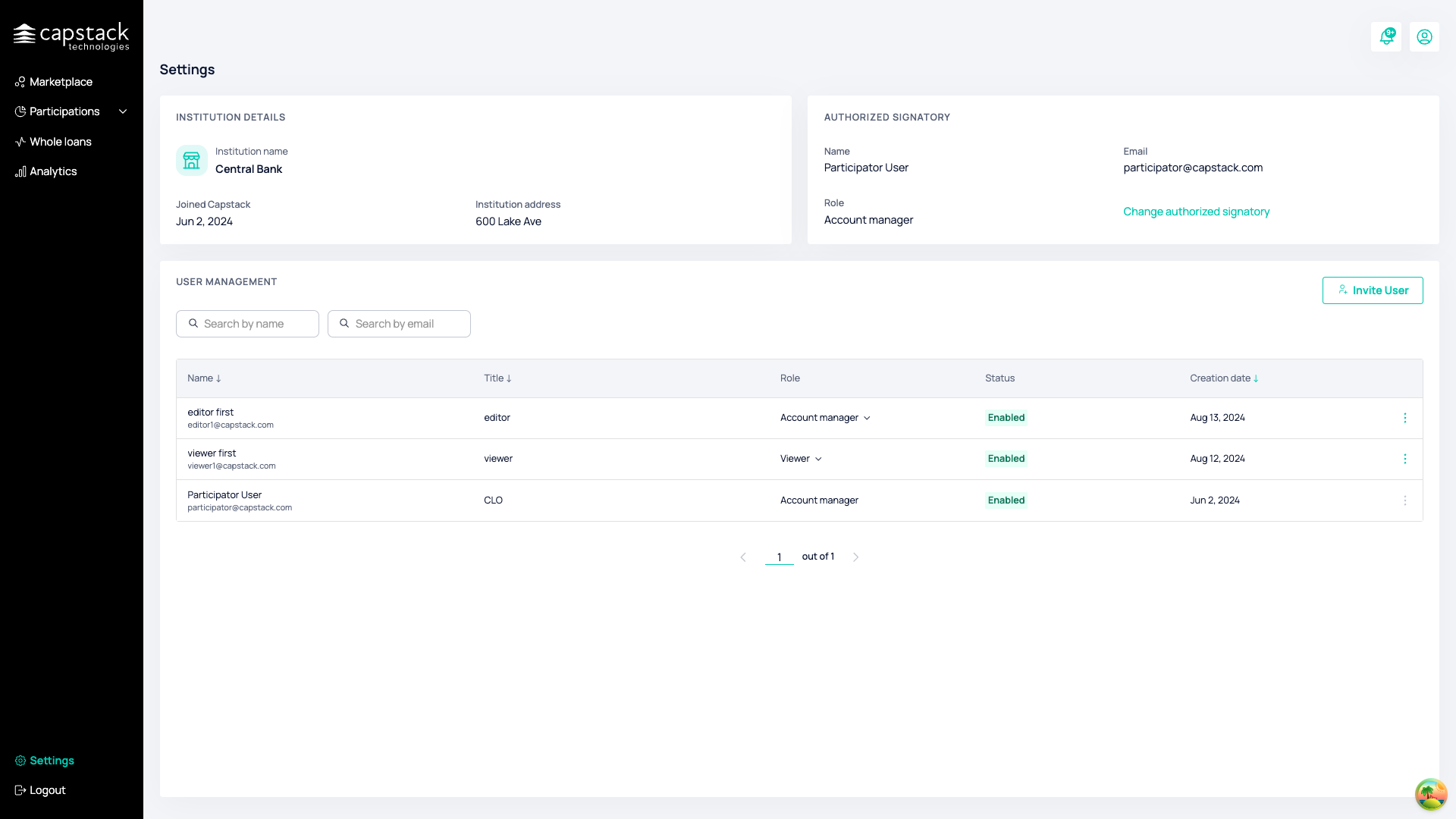
Task: Sort table by Name column
Action: tap(204, 378)
